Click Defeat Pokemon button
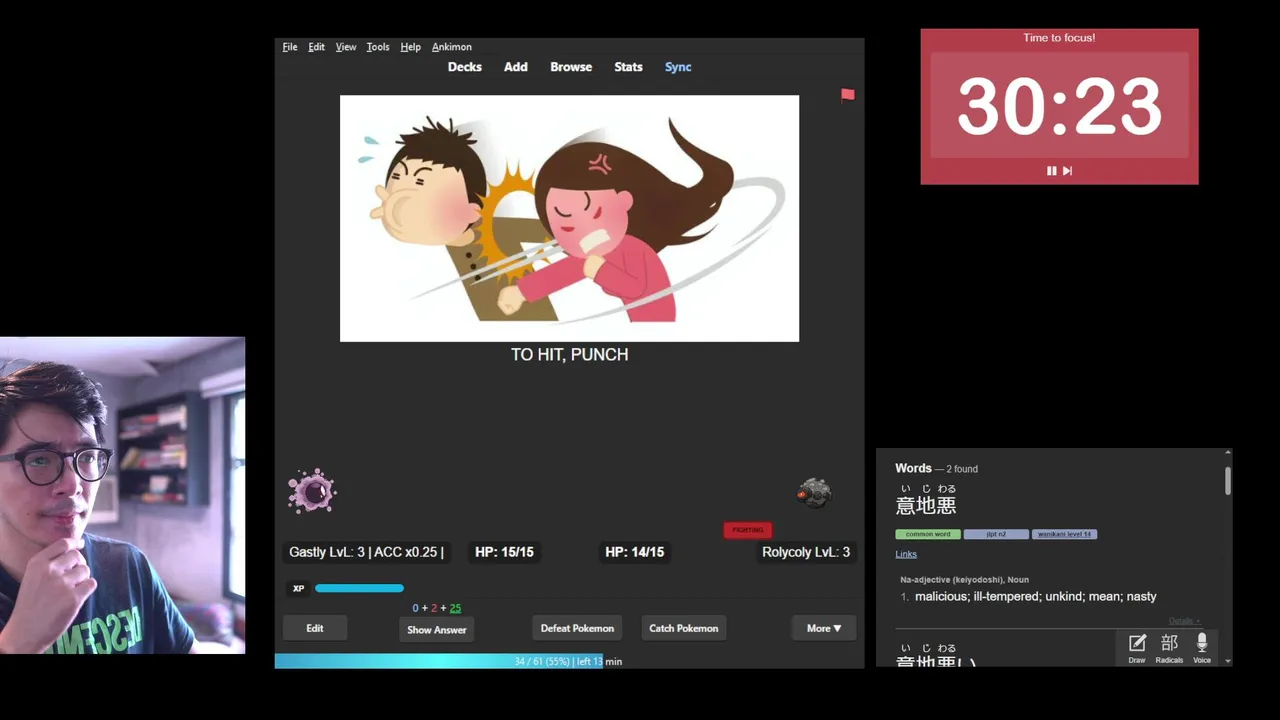This screenshot has width=1280, height=720. 577,628
